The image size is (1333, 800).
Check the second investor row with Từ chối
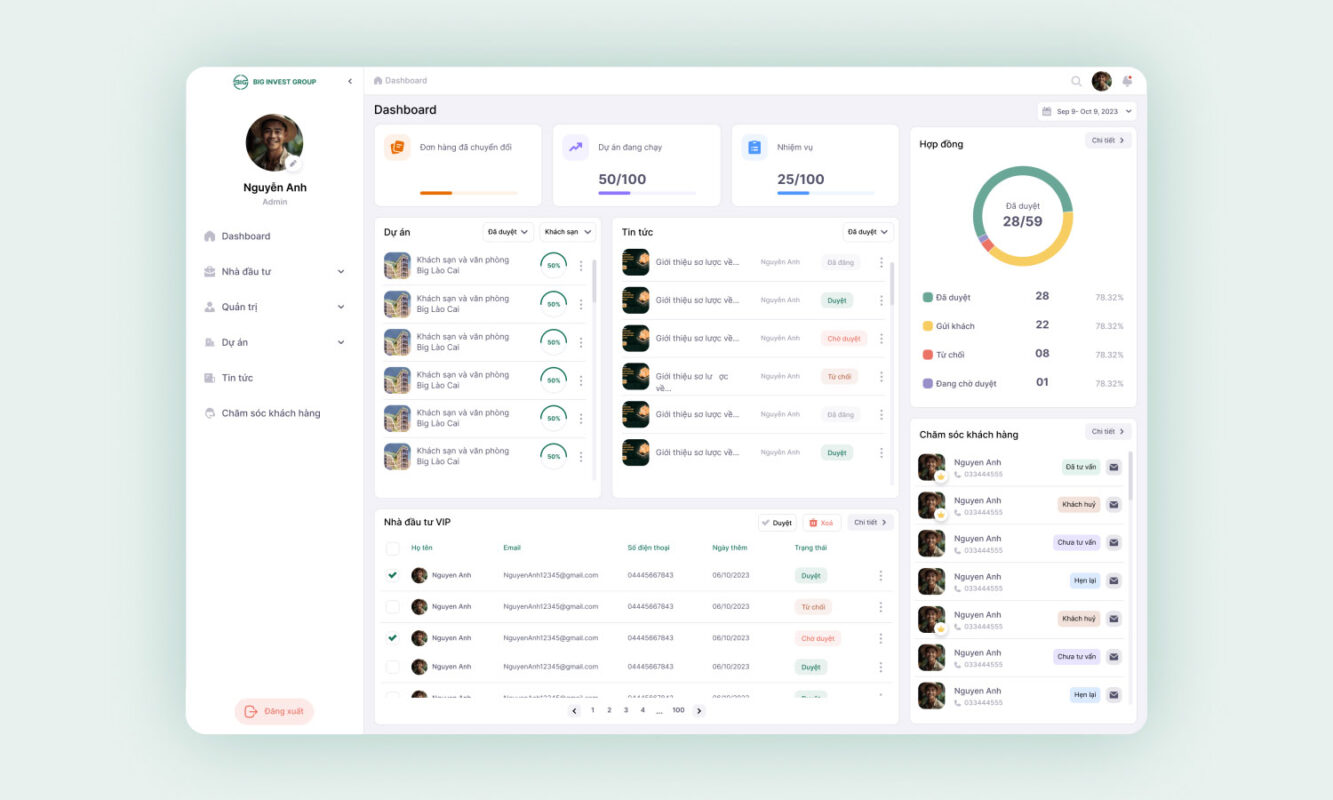pyautogui.click(x=392, y=607)
